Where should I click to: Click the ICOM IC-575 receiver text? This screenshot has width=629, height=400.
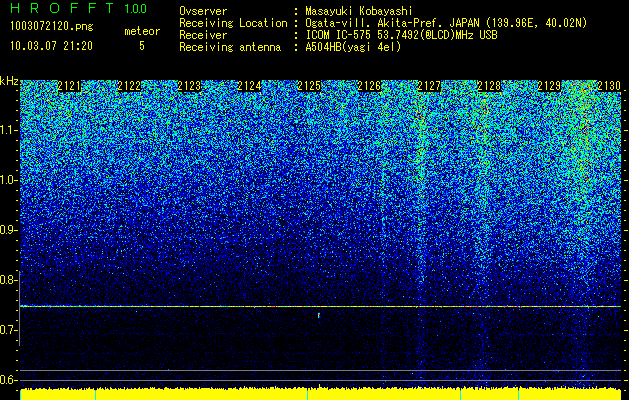pyautogui.click(x=402, y=35)
